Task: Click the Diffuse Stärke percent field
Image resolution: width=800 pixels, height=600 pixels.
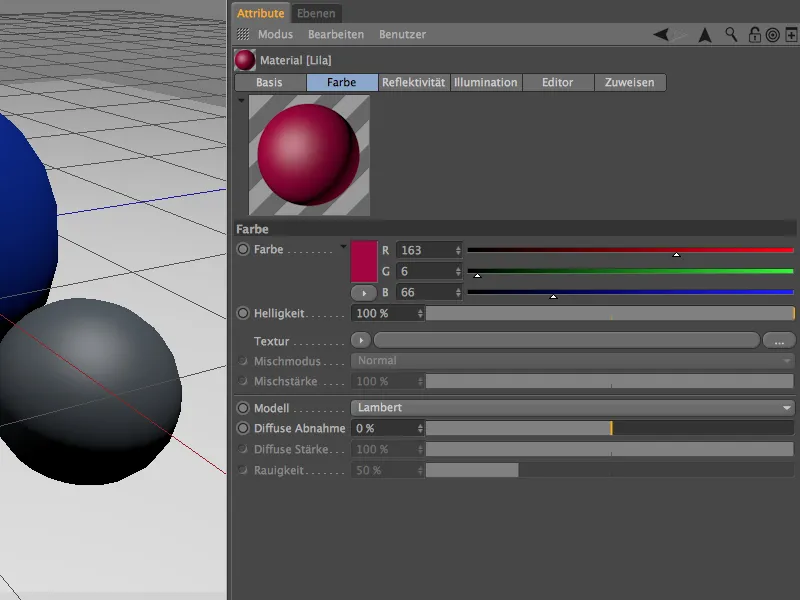Action: [384, 449]
